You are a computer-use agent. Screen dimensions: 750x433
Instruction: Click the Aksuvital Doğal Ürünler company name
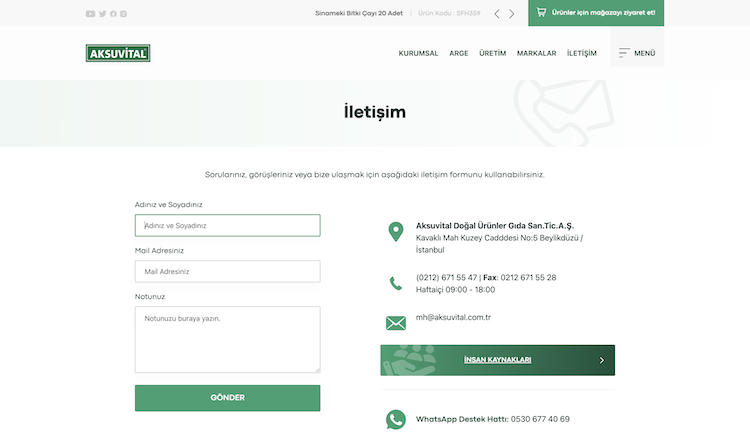[495, 225]
